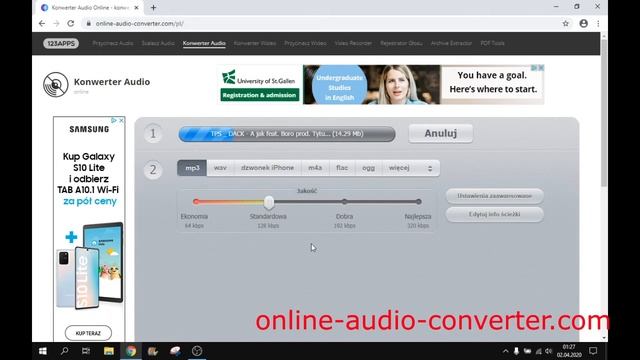
Task: Click the Konwerter Audio vinyl logo icon
Action: point(56,84)
